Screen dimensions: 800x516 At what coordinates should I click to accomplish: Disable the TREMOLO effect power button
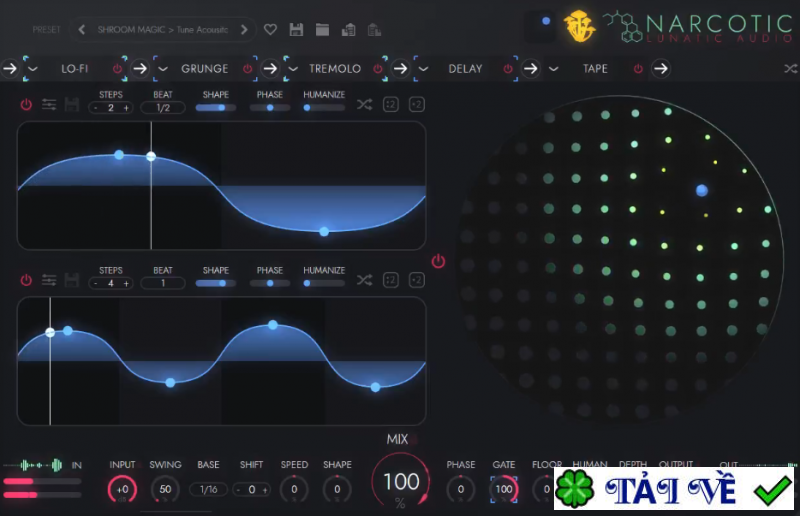pos(378,68)
